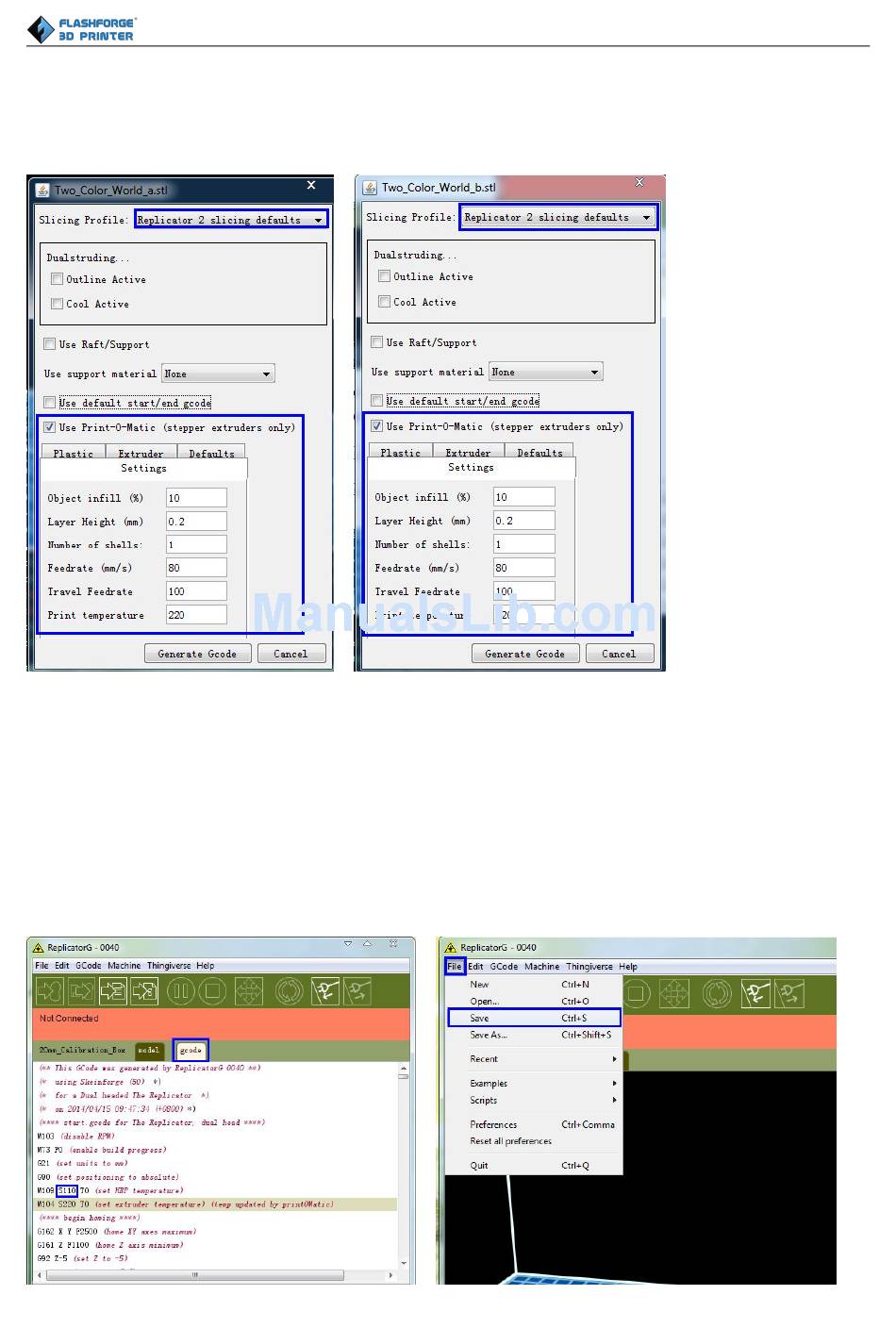896x1328 pixels.
Task: Click Feedrate (mm/s) field in b.stl dialog
Action: click(x=523, y=568)
